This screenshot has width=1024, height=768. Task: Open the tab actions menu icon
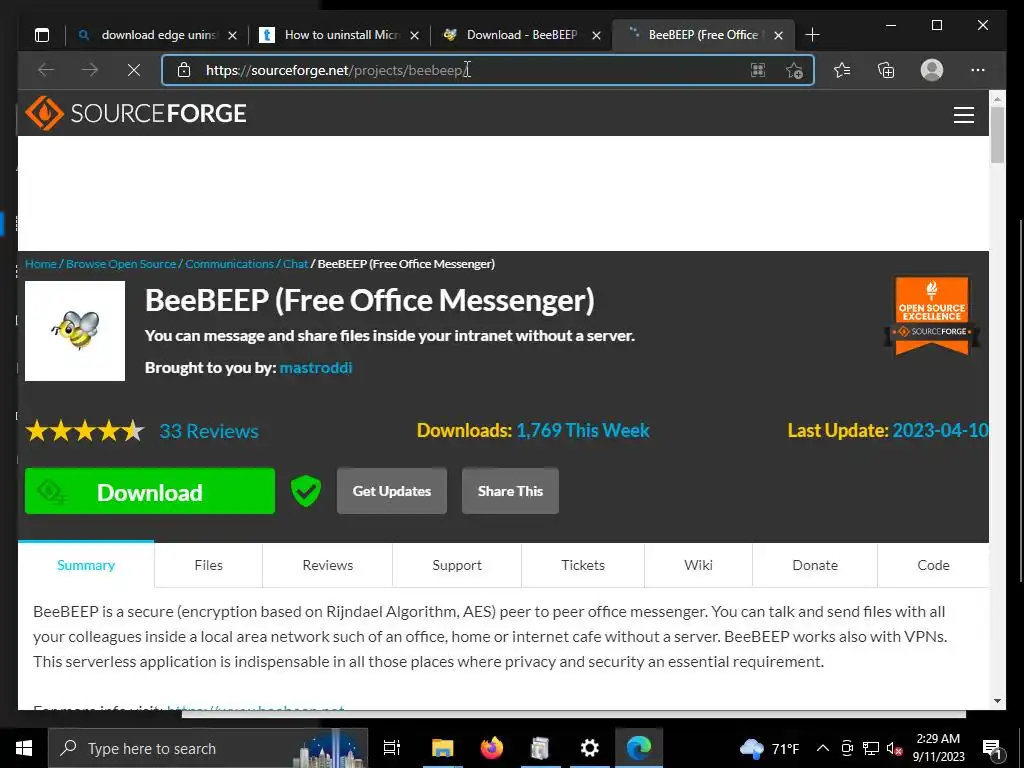tap(42, 35)
